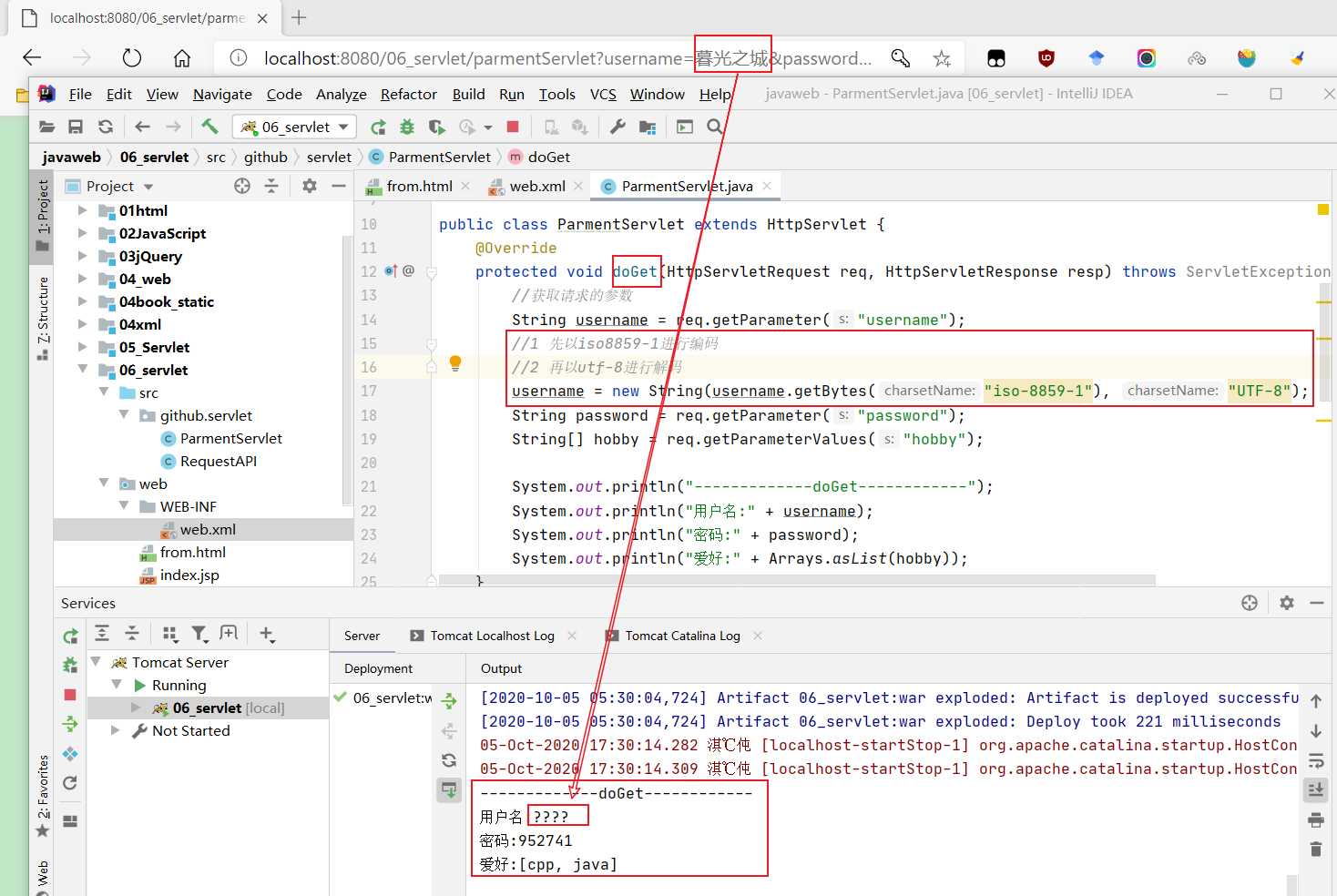Click the red stop square in Services sidebar

tap(70, 695)
